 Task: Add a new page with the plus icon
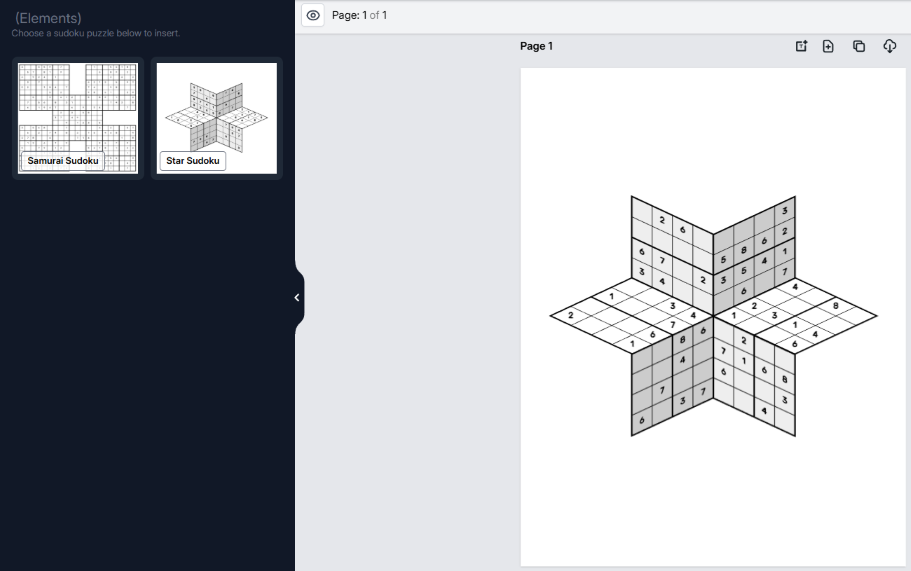coord(828,46)
